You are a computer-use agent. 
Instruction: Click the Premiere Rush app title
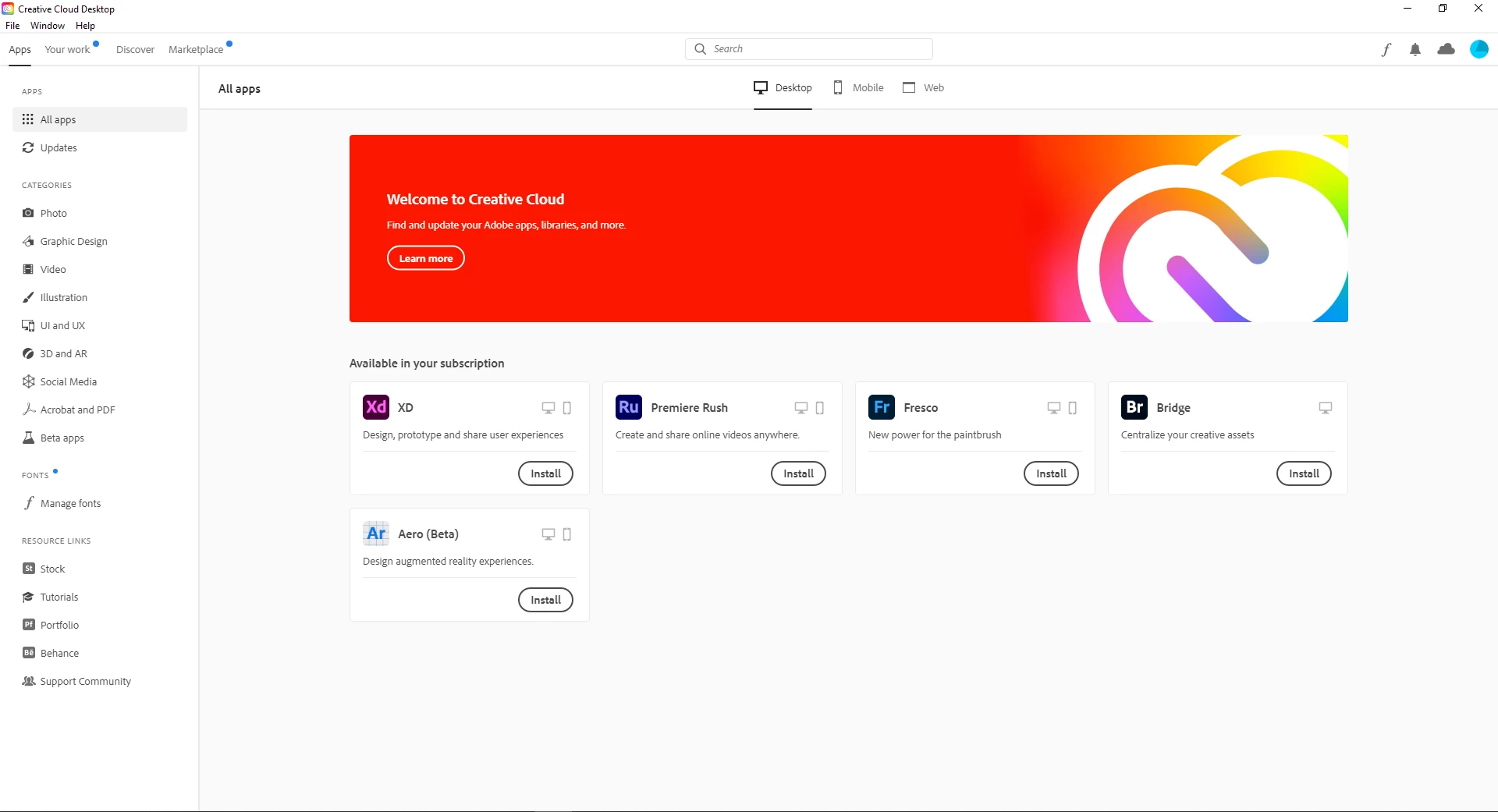coord(690,408)
